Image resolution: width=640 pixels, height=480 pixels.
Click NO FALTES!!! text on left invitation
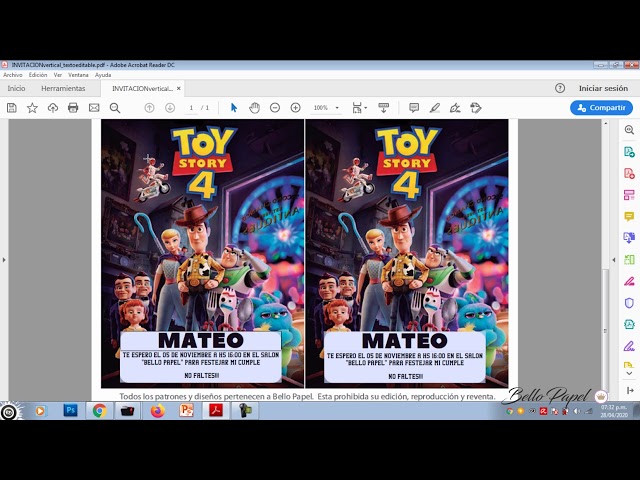202,376
